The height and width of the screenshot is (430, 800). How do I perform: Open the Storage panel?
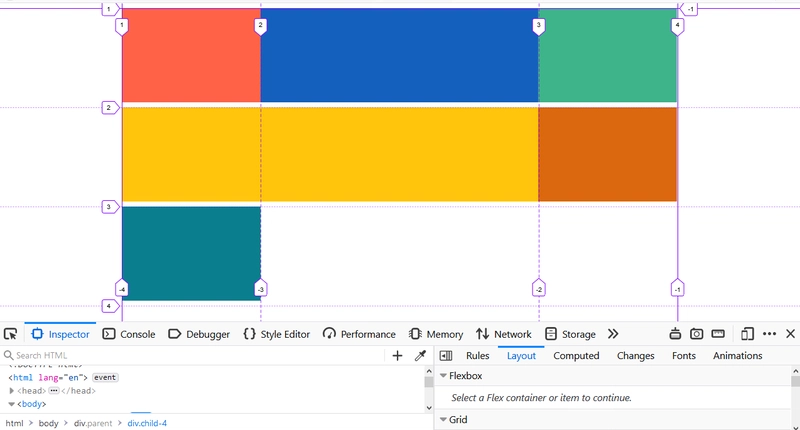click(570, 334)
